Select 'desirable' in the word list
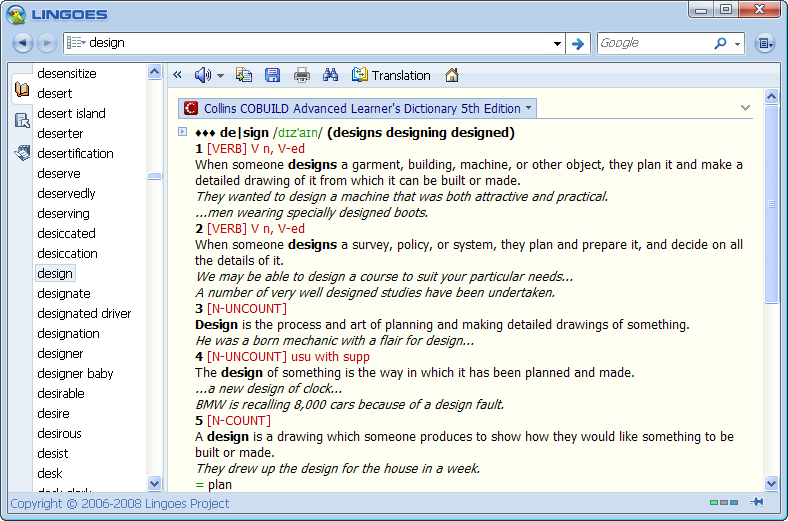This screenshot has width=788, height=521. 61,393
